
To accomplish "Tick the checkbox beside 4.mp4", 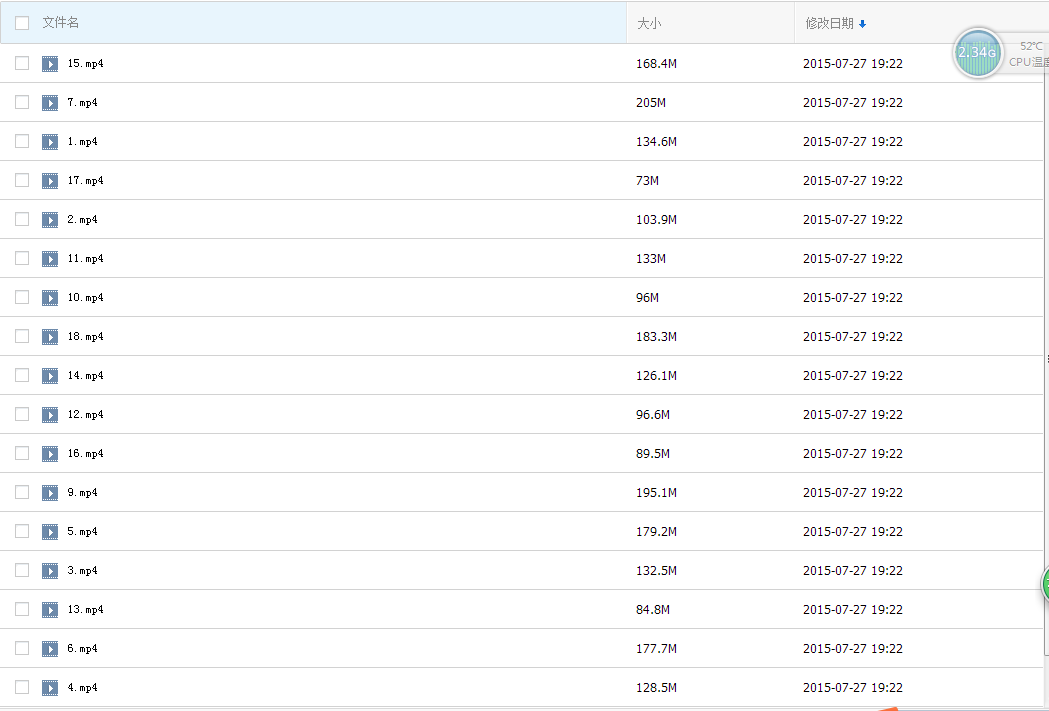I will (22, 687).
